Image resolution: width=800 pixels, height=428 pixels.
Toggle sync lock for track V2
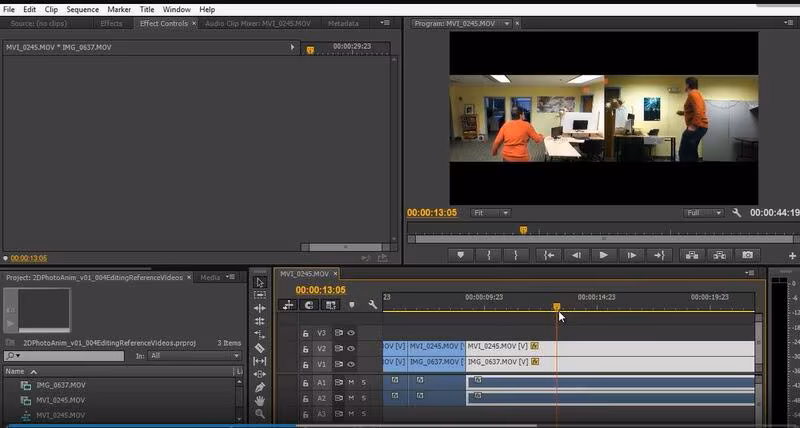click(338, 348)
